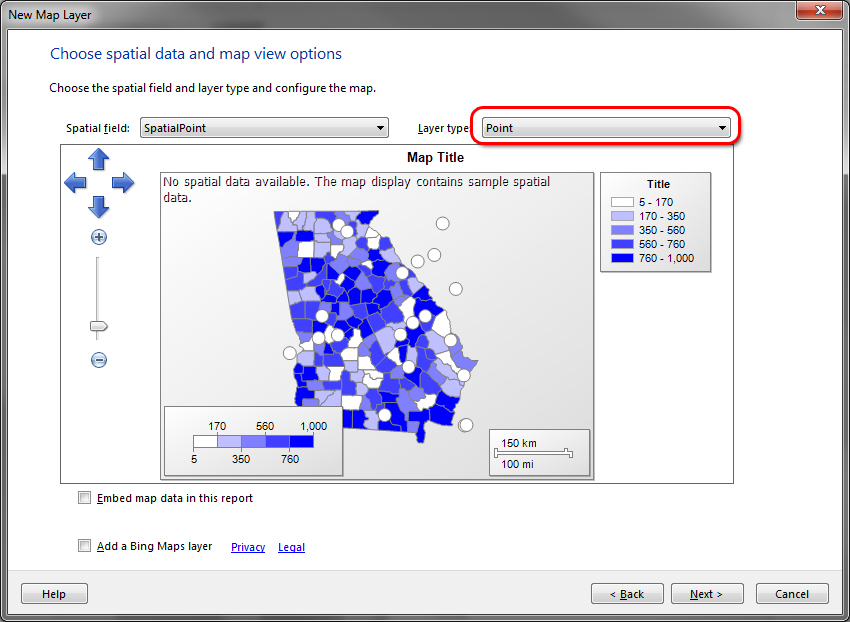Open the Privacy link

point(248,547)
